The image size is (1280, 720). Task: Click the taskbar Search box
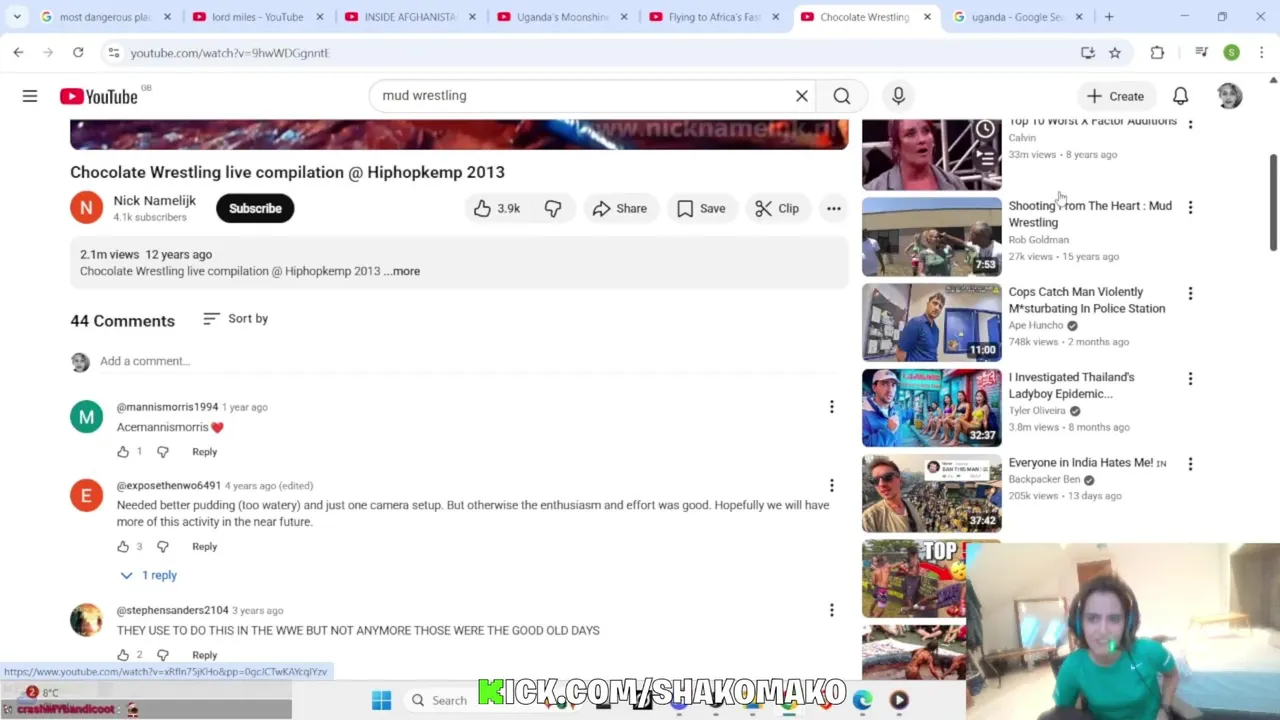[x=440, y=700]
